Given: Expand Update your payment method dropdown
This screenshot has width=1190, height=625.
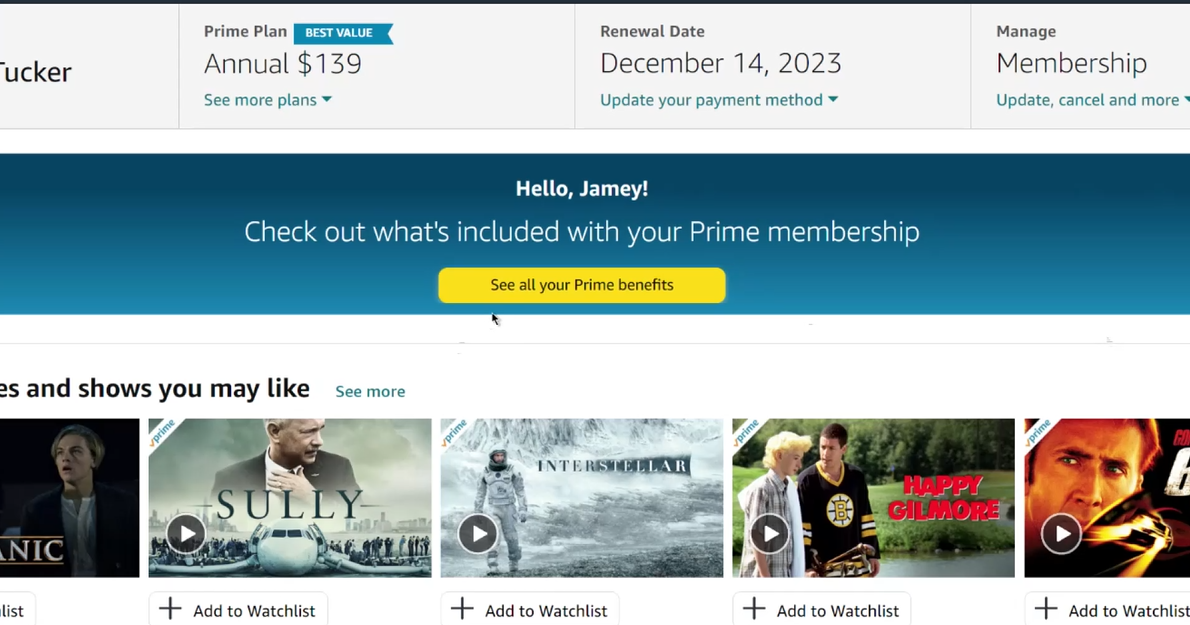Looking at the screenshot, I should tap(718, 100).
